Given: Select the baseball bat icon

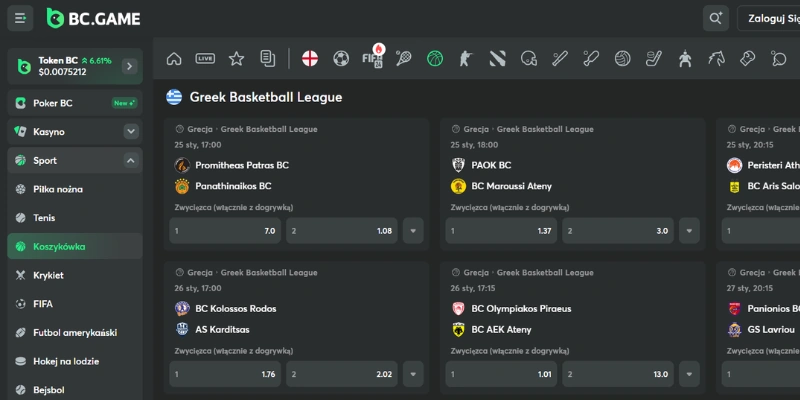Looking at the screenshot, I should 560,59.
